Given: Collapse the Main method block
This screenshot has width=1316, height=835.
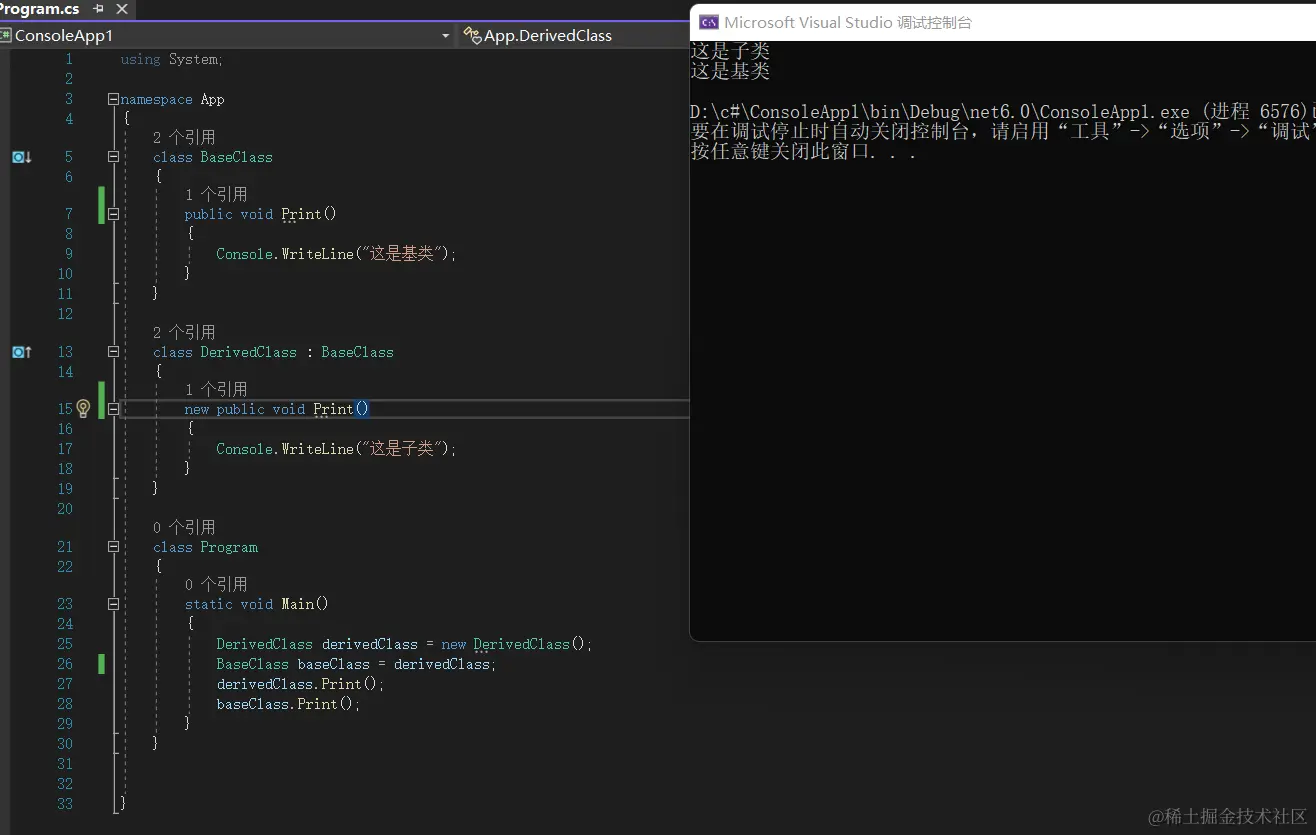Looking at the screenshot, I should [x=113, y=604].
